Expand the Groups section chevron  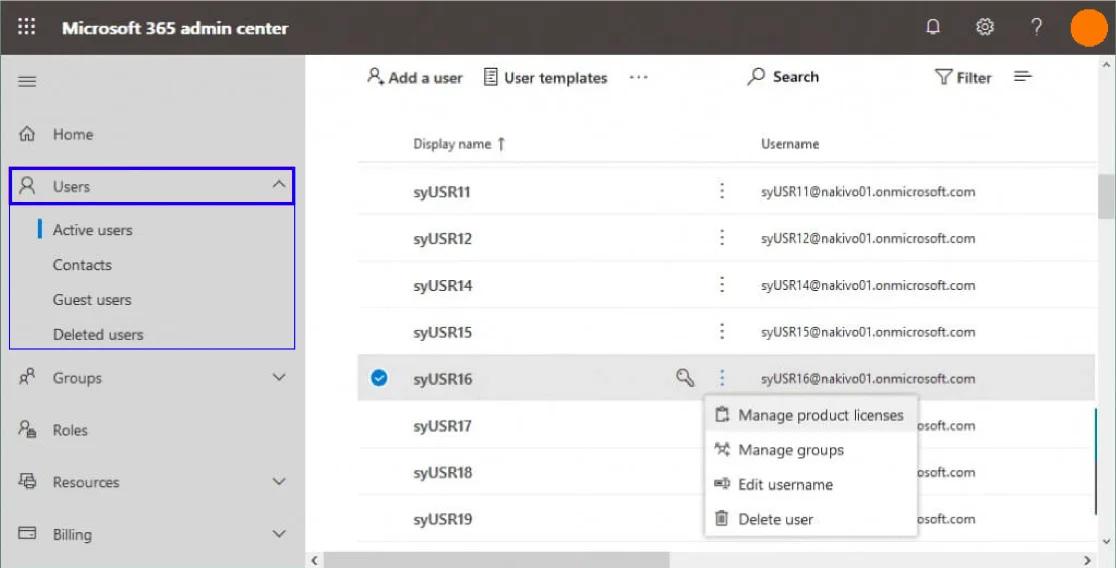(x=278, y=377)
